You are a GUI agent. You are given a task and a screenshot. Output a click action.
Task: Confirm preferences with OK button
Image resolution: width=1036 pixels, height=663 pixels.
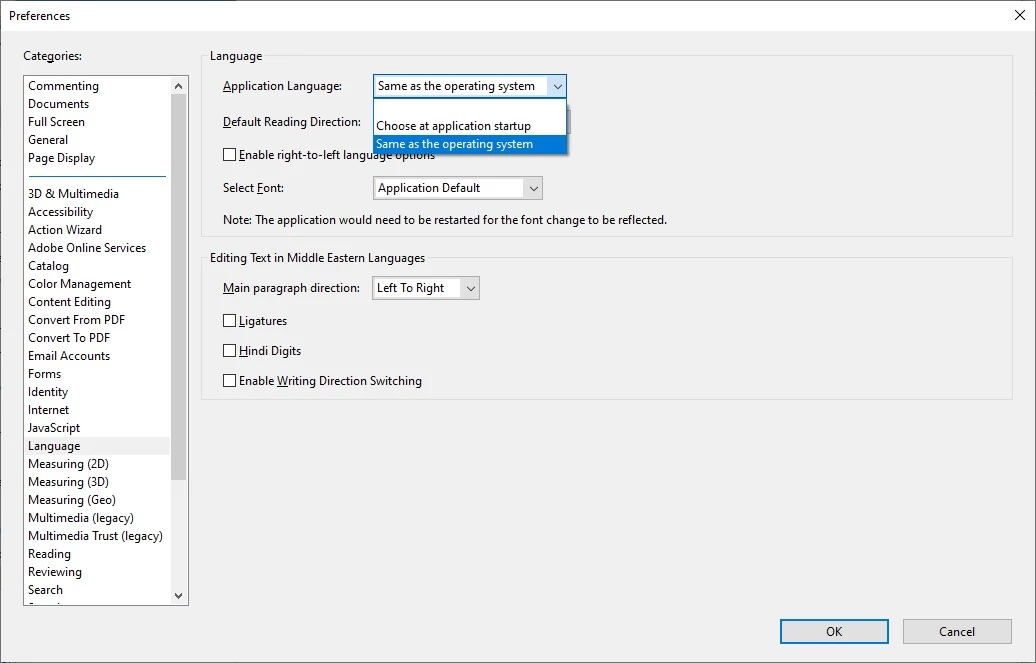(834, 631)
